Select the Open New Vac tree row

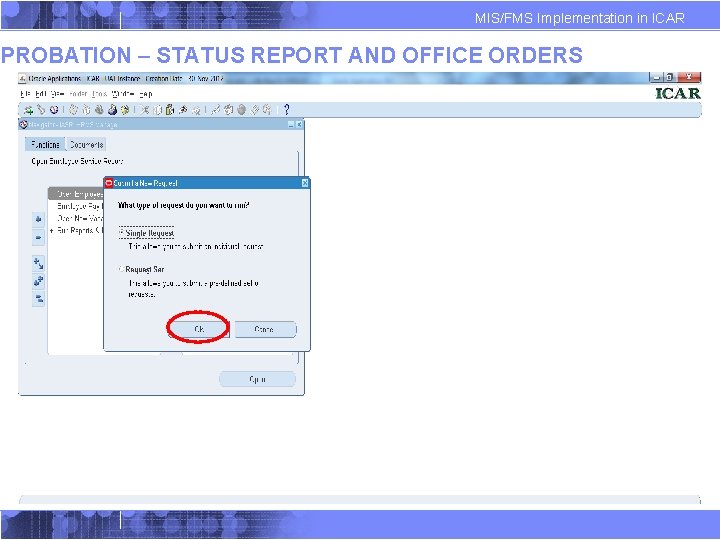[x=80, y=218]
